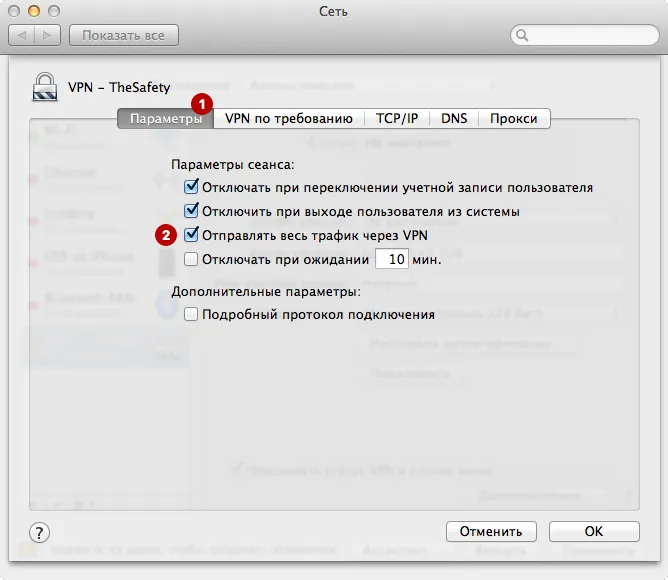
Task: Click the Отменить button
Action: click(x=491, y=531)
